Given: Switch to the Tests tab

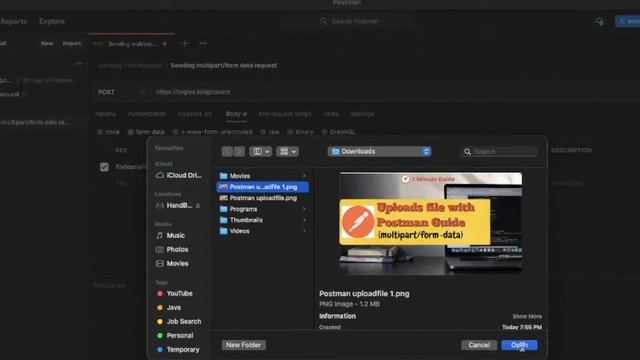Looking at the screenshot, I should pyautogui.click(x=331, y=114).
